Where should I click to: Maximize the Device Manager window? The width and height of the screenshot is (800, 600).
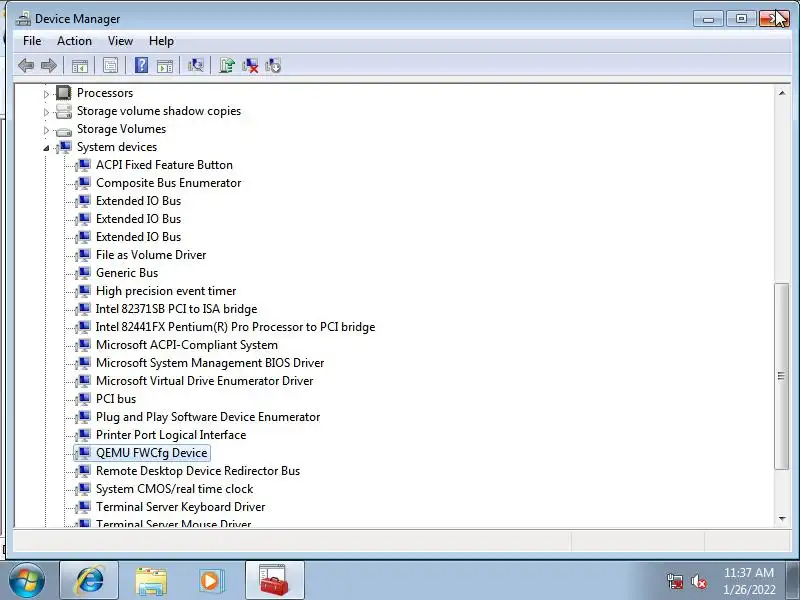[741, 19]
